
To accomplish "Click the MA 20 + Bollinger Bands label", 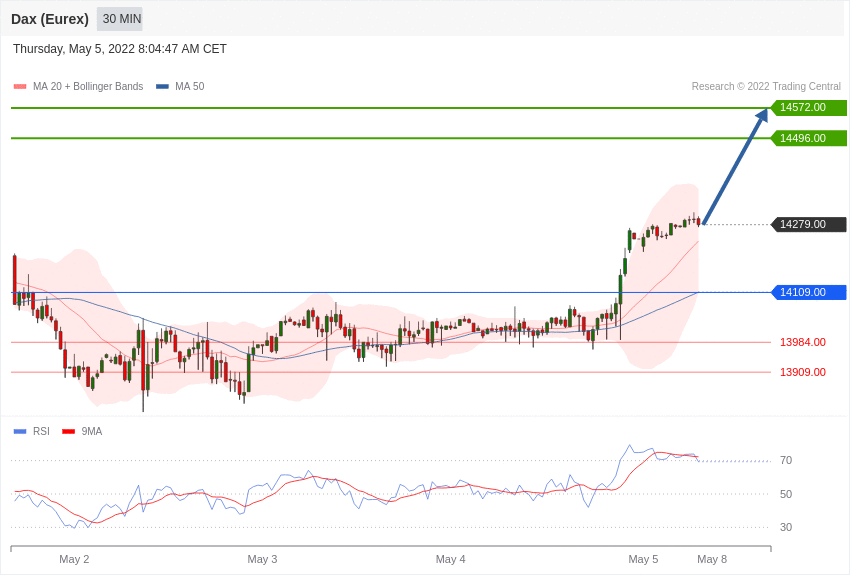I will (x=88, y=86).
